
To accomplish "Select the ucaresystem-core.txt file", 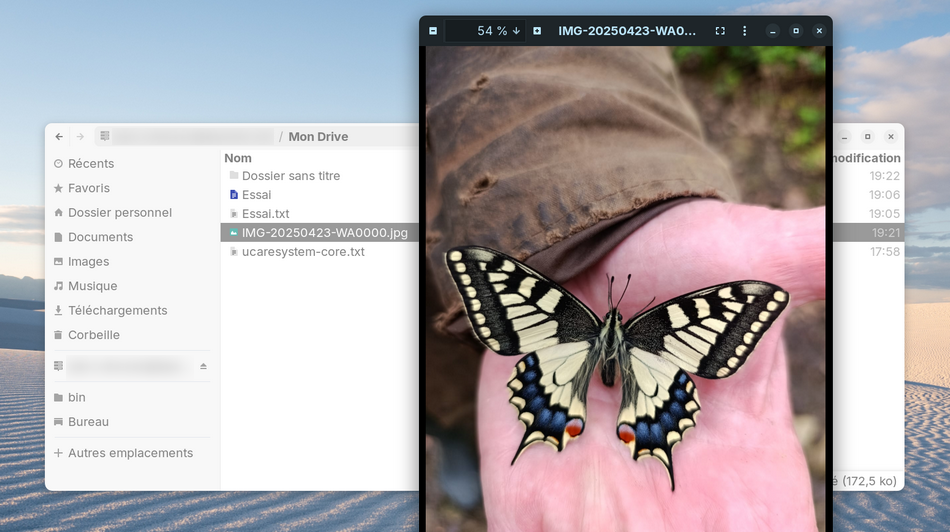I will coord(302,252).
